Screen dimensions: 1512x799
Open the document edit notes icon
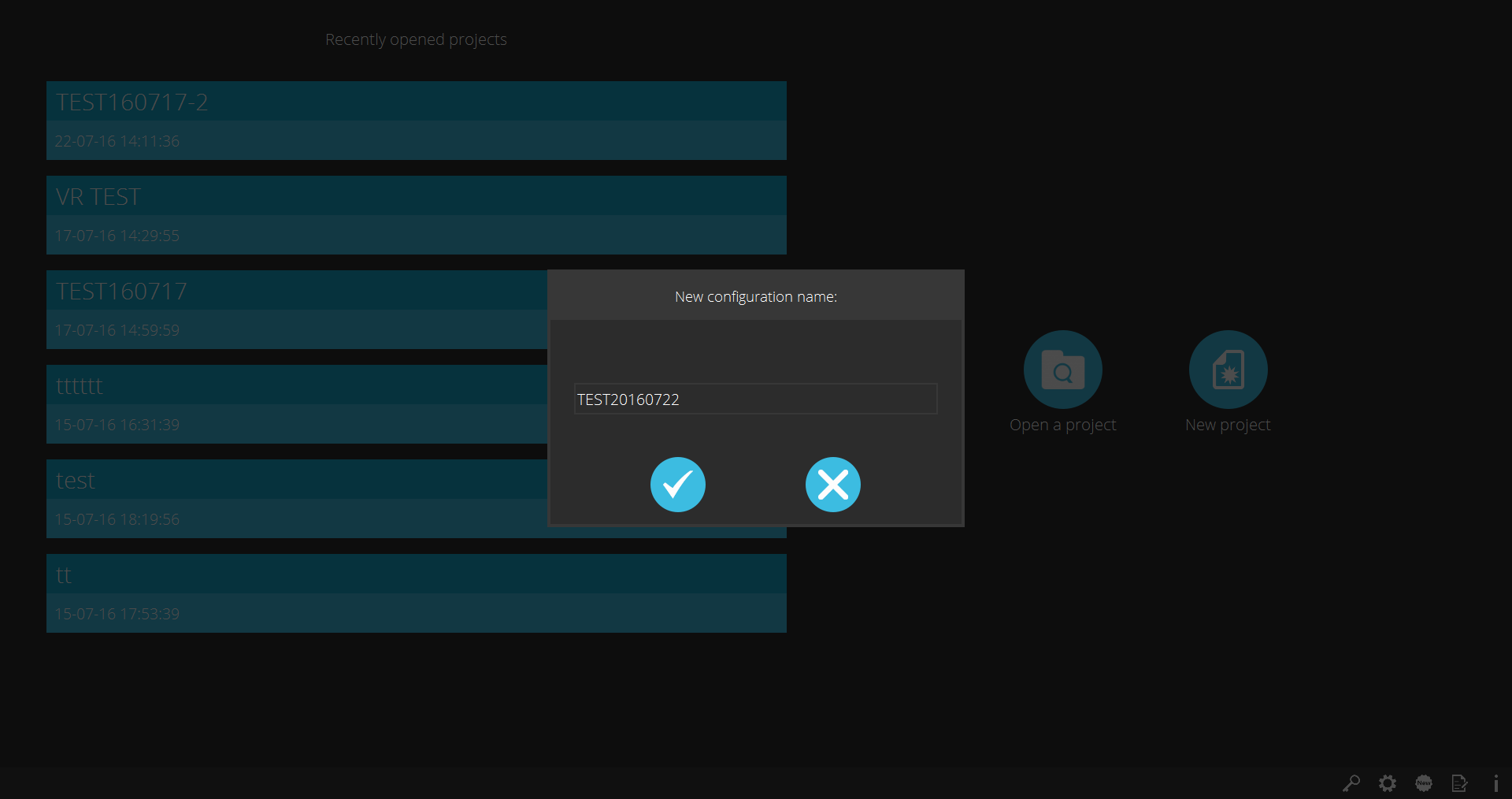1459,782
